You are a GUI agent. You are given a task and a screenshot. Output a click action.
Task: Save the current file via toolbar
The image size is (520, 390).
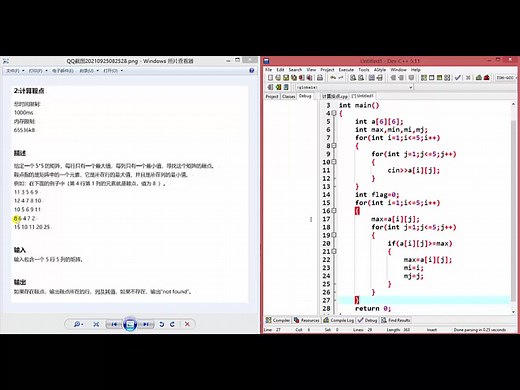point(286,78)
